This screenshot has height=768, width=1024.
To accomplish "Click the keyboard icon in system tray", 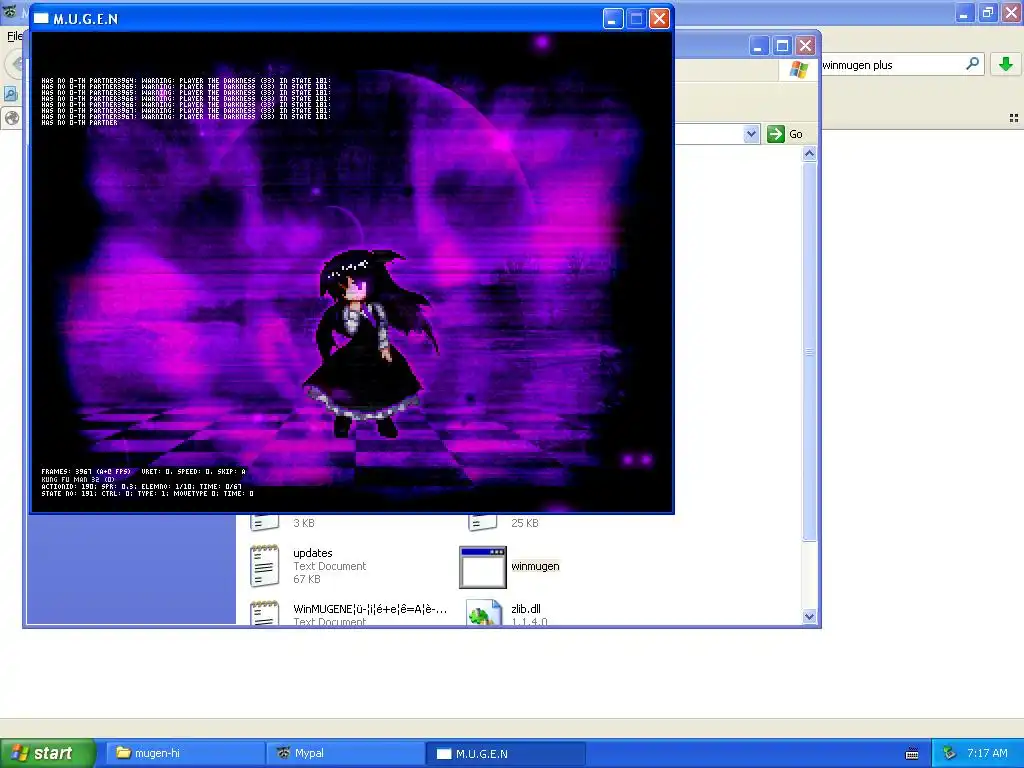I will tap(912, 754).
